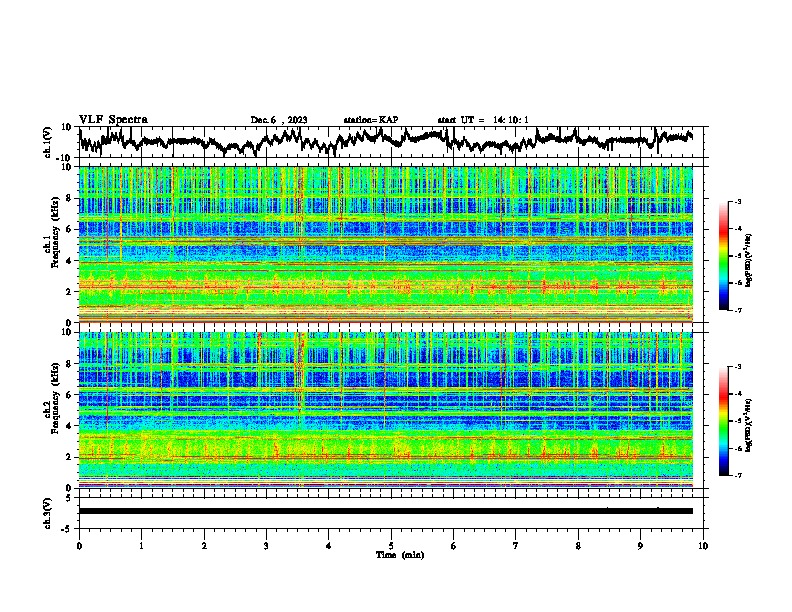
Task: Click time-axis tick label 6
Action: [x=454, y=546]
